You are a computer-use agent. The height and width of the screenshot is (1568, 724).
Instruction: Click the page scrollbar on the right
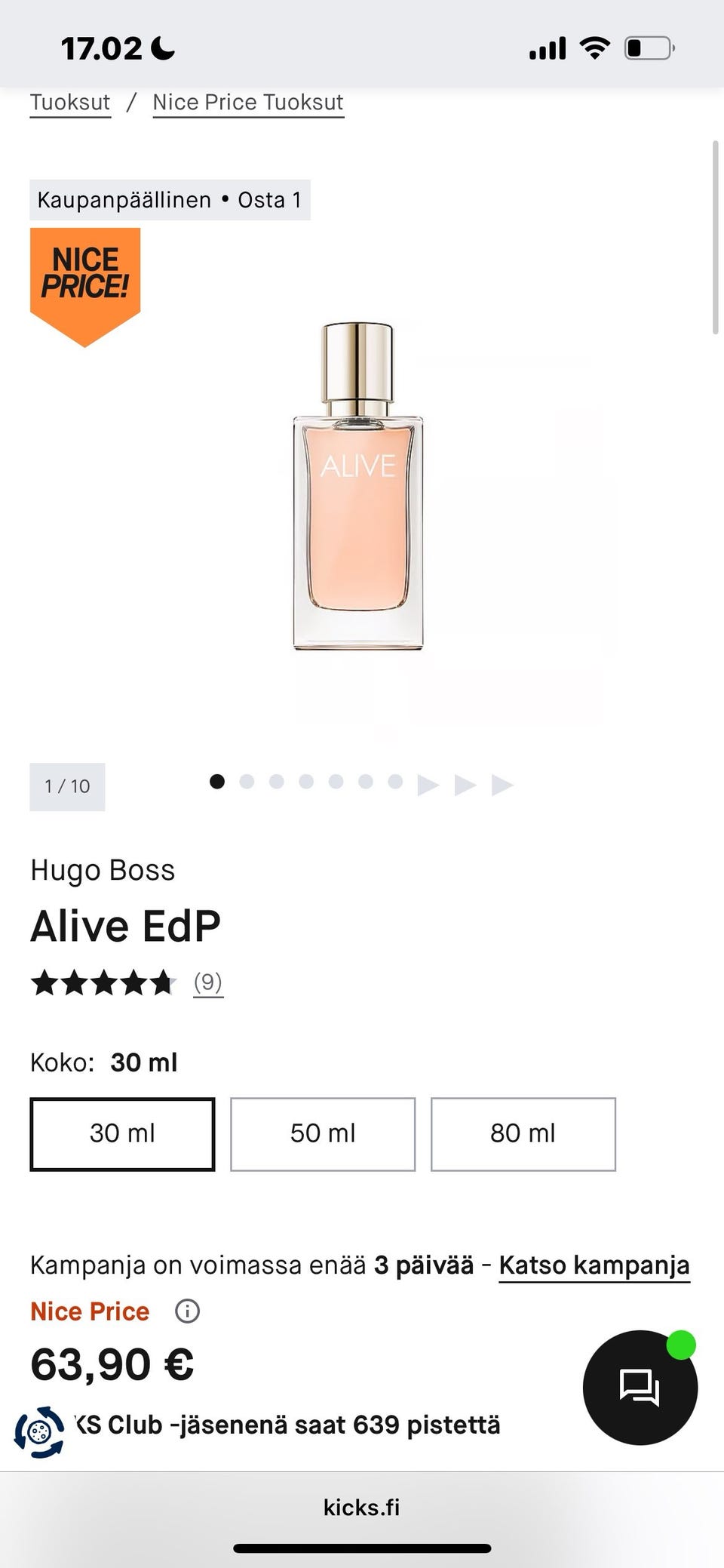pyautogui.click(x=715, y=237)
